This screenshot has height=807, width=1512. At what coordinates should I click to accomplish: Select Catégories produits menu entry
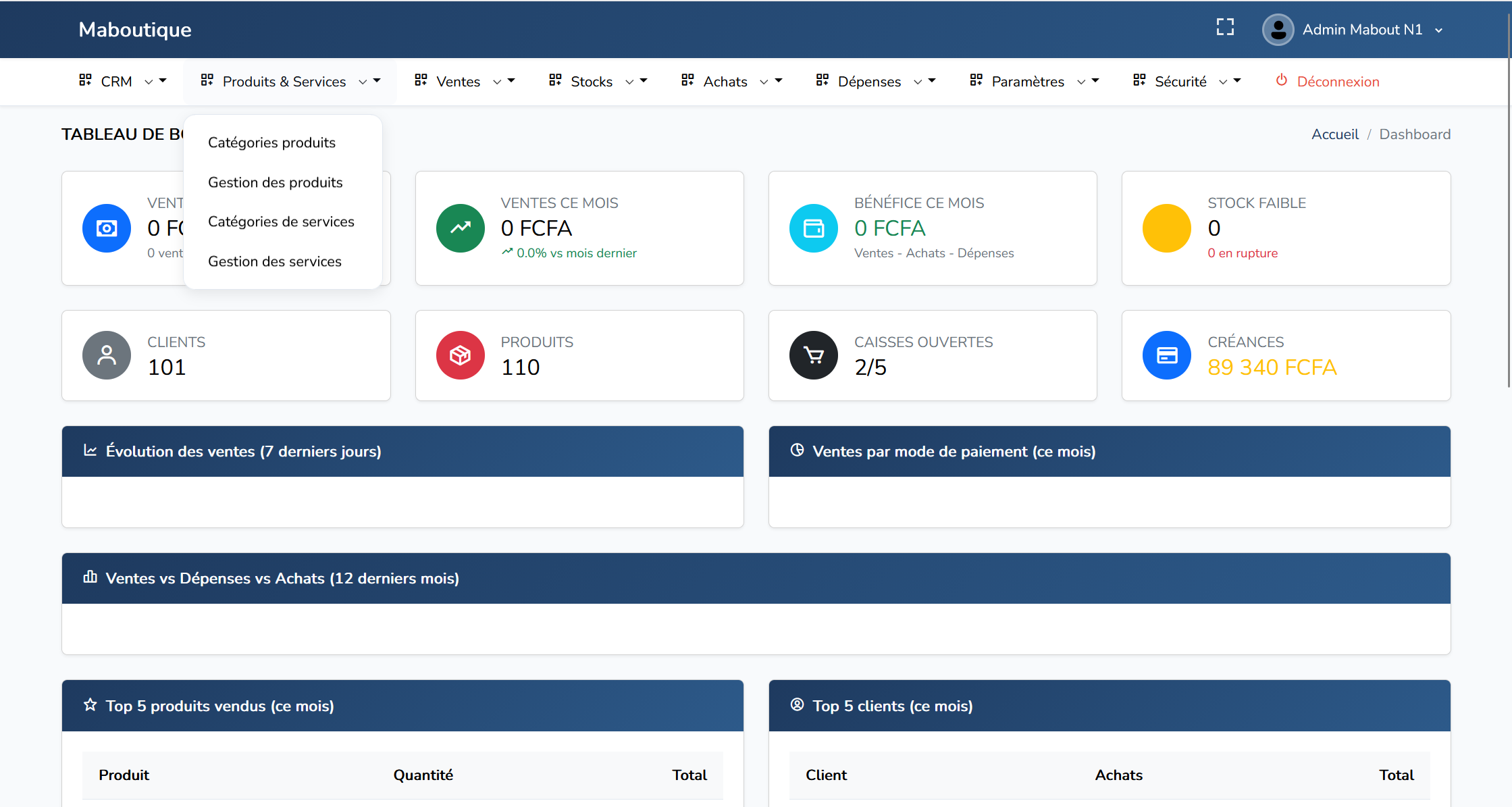271,142
